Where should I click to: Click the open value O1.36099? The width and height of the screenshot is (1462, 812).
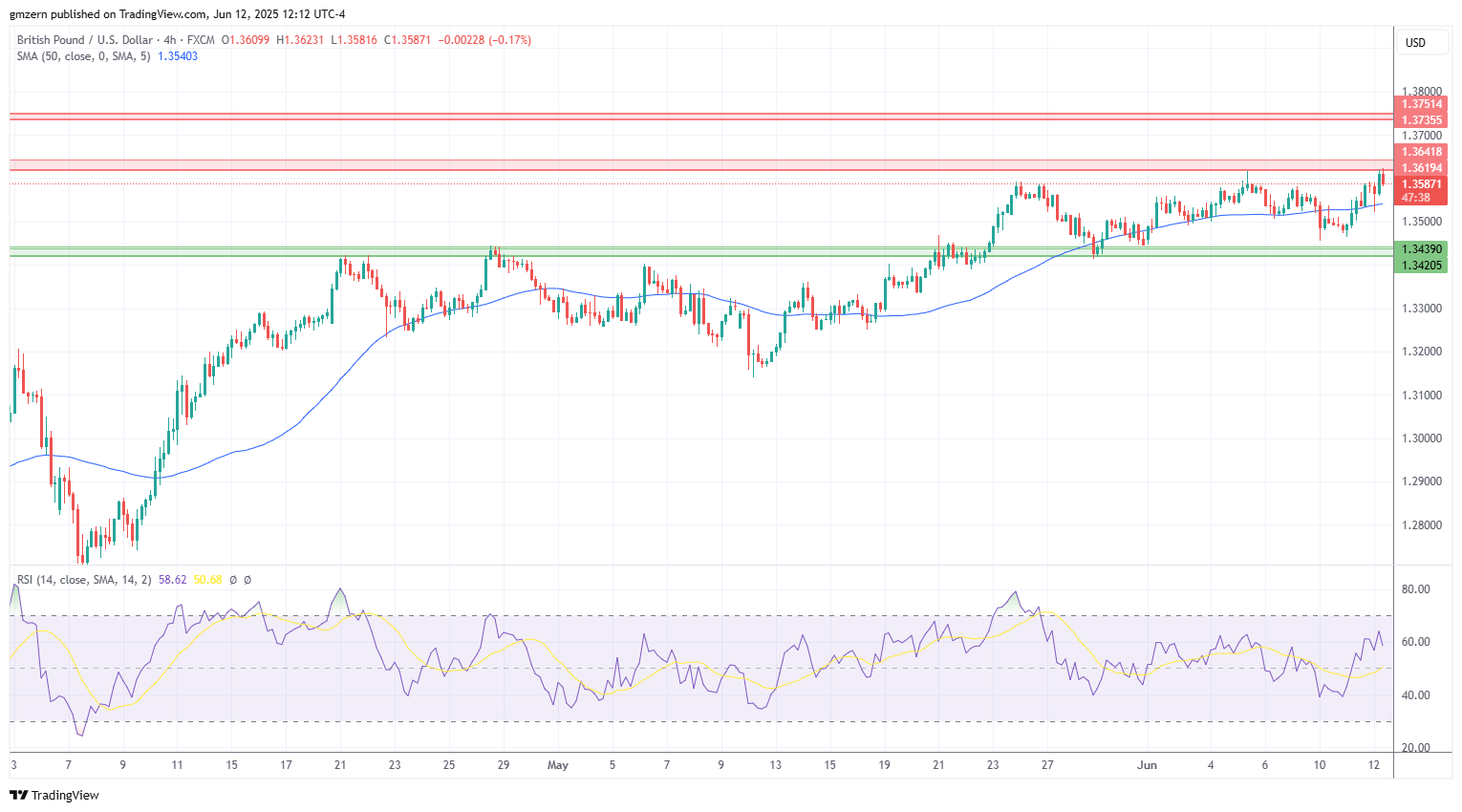click(246, 40)
